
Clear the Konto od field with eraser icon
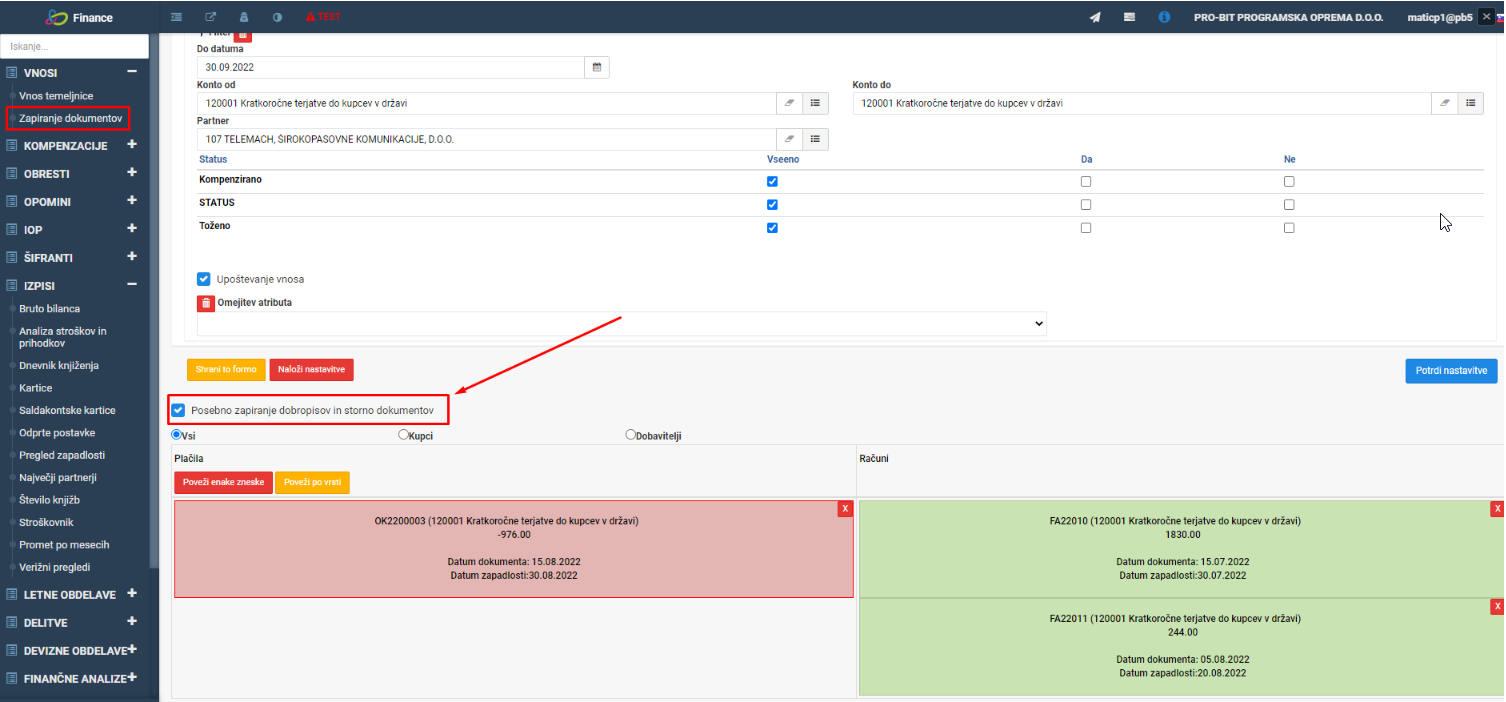[x=789, y=103]
